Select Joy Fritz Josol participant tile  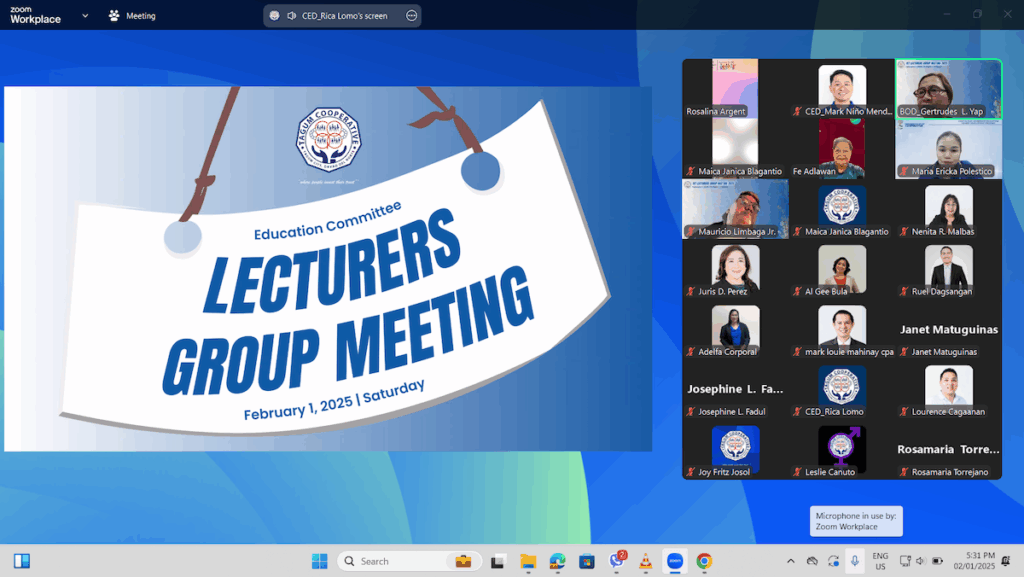point(735,450)
